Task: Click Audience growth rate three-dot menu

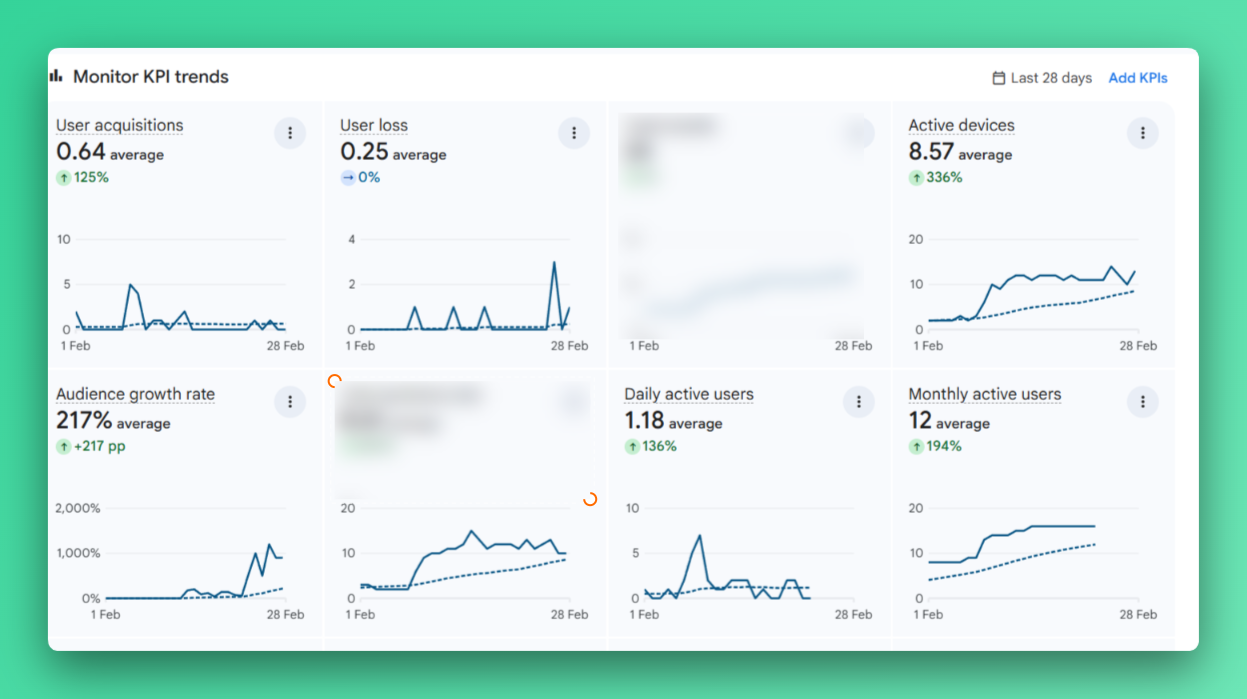Action: click(x=290, y=402)
